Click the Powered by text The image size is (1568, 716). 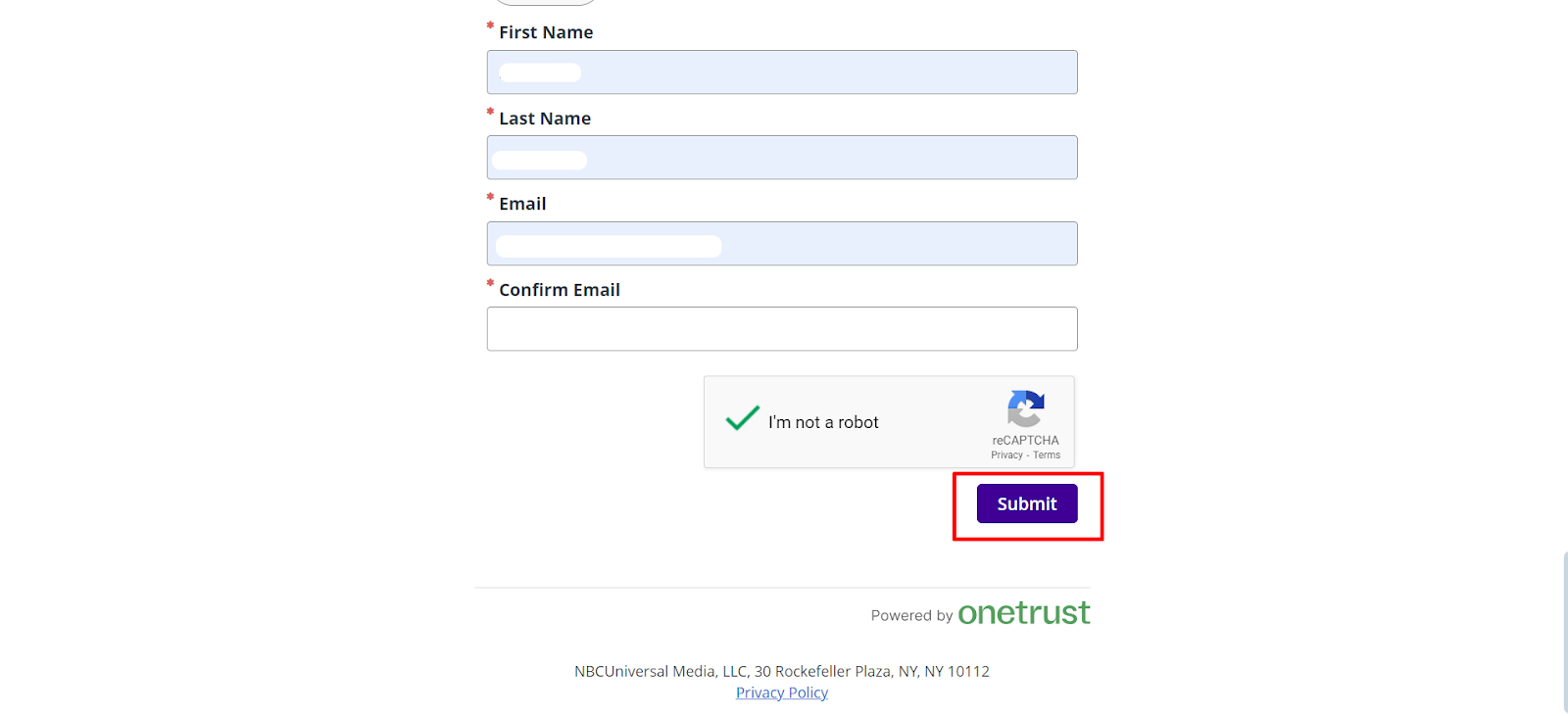(x=911, y=615)
